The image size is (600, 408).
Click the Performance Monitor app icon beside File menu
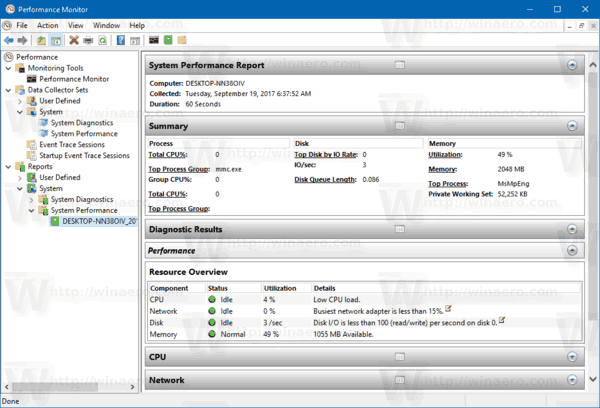[7, 26]
